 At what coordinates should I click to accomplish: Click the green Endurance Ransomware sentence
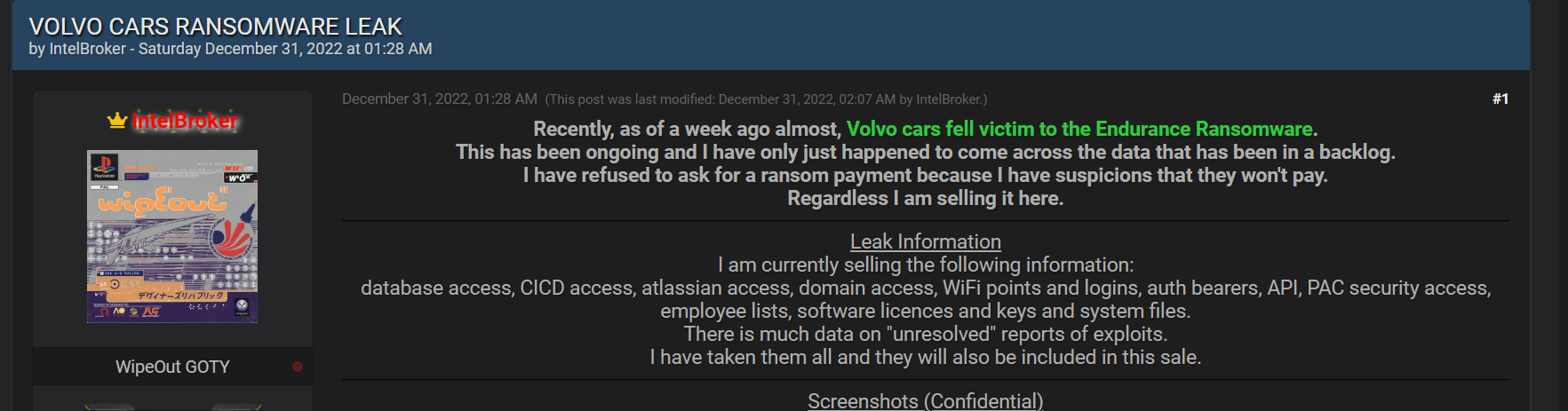coord(1081,130)
